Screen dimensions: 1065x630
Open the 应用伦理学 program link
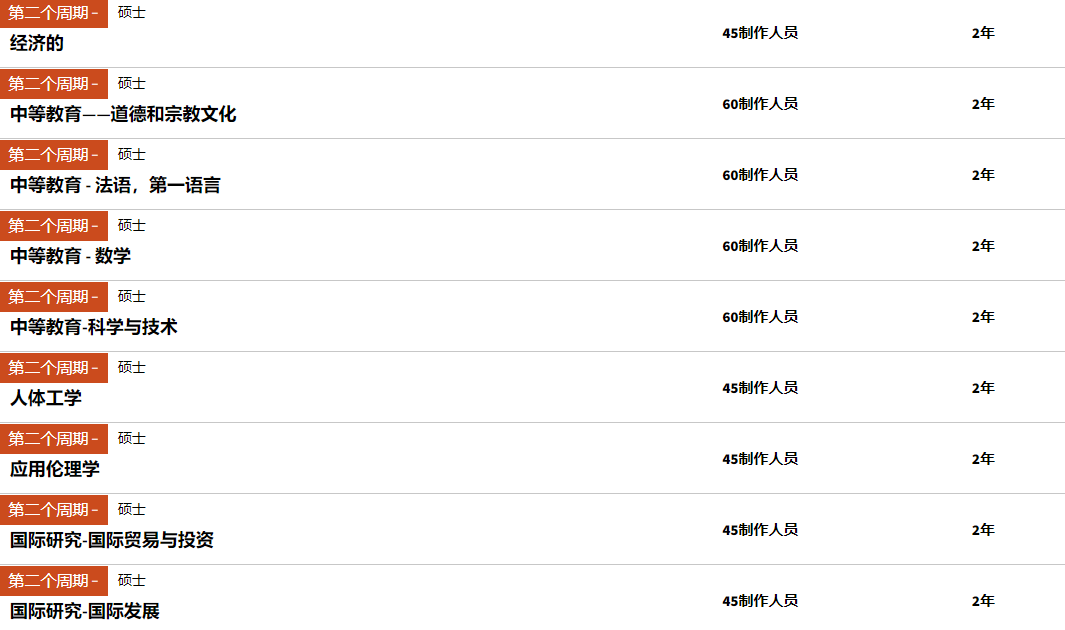(x=54, y=469)
